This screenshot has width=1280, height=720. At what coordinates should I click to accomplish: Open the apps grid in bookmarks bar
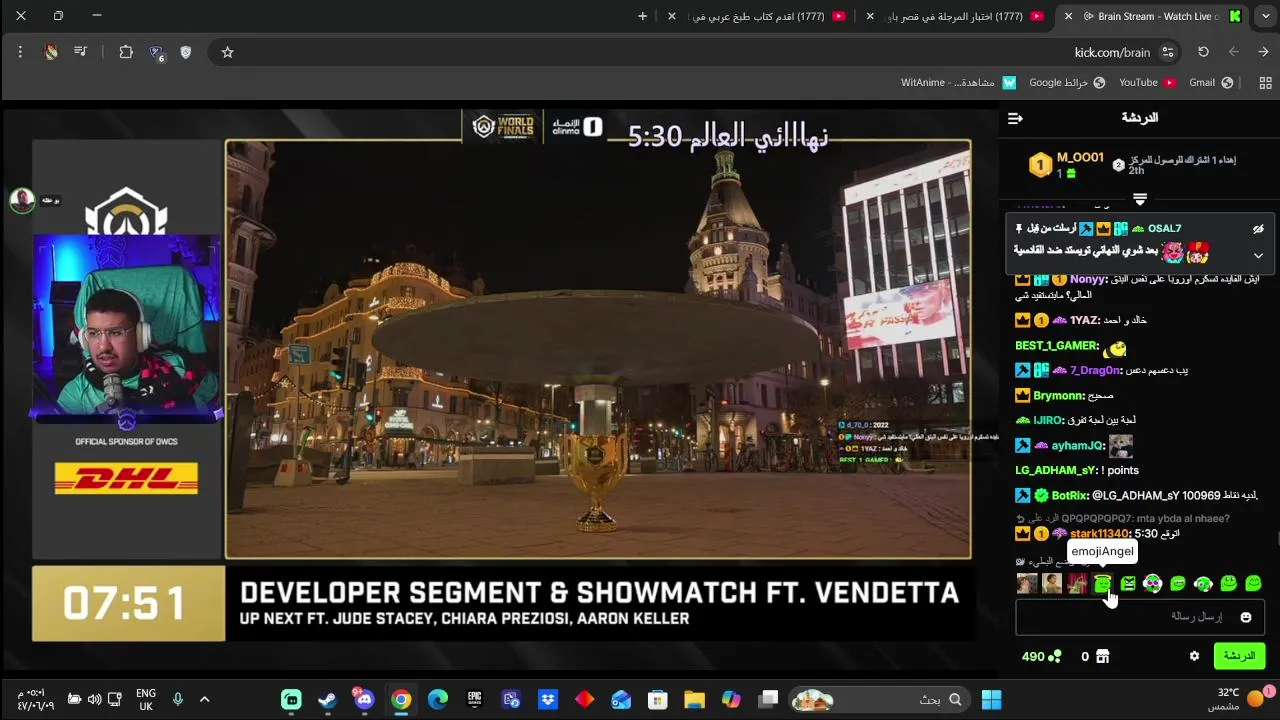pos(1265,83)
